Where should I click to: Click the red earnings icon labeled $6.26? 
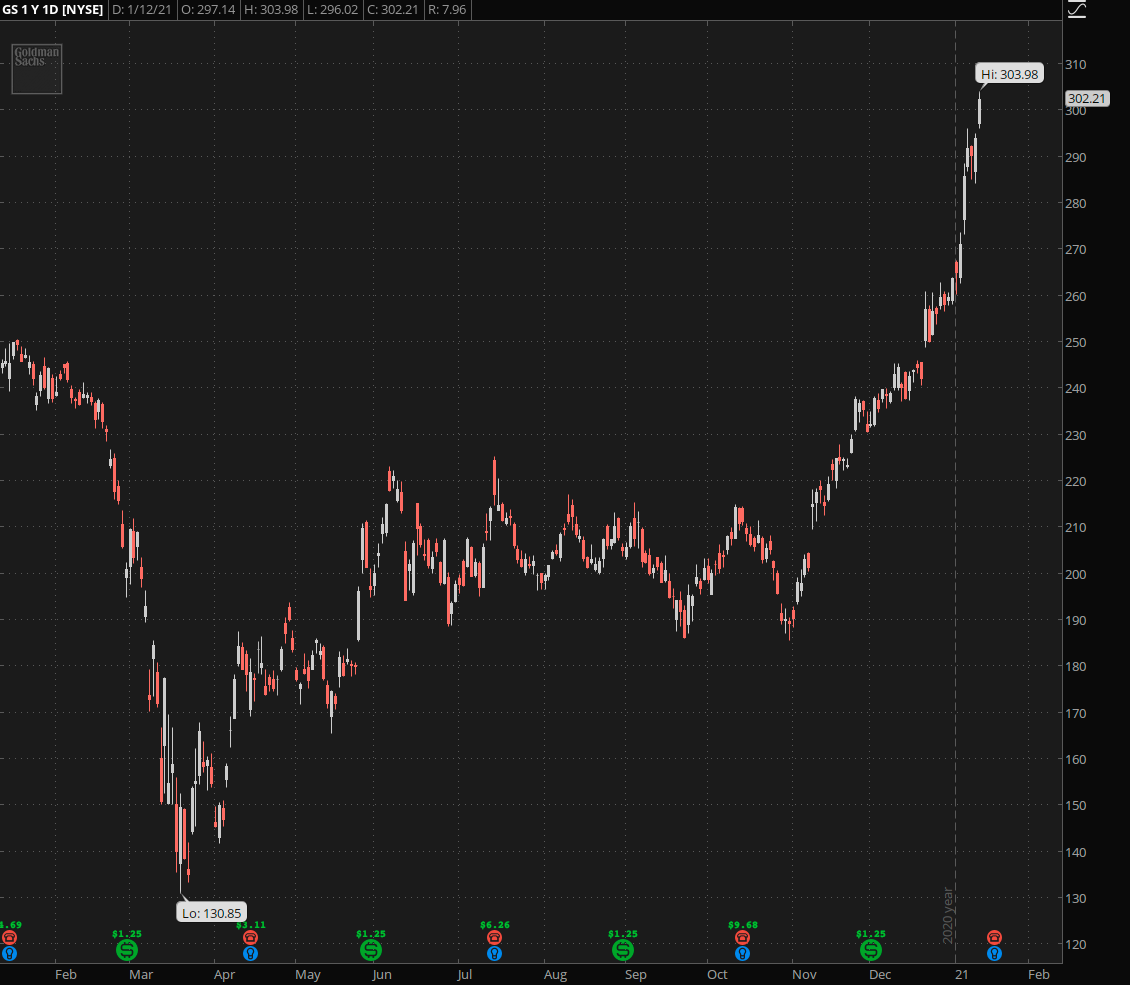click(x=494, y=938)
